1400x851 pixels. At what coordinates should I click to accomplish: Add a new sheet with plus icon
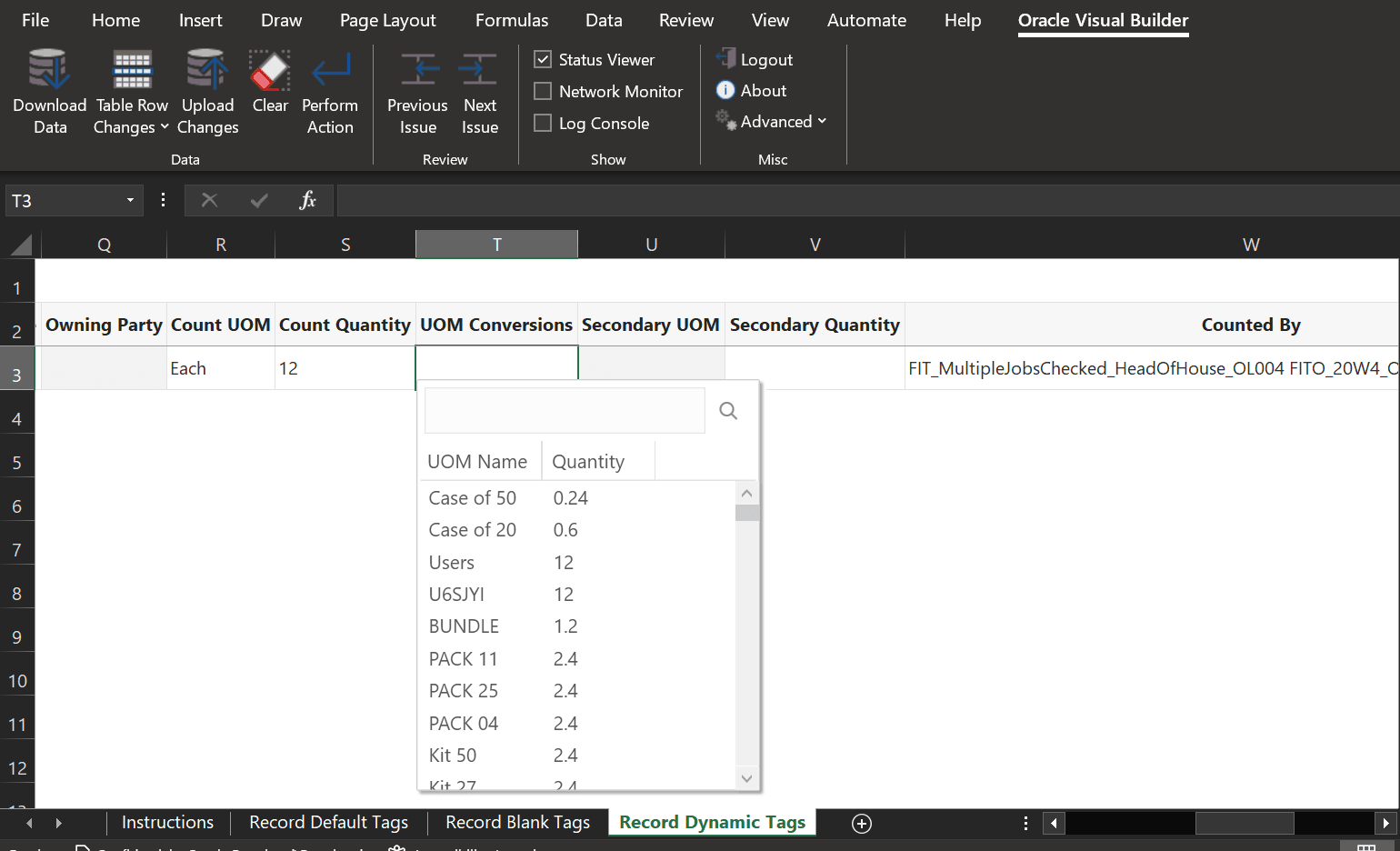click(x=861, y=823)
